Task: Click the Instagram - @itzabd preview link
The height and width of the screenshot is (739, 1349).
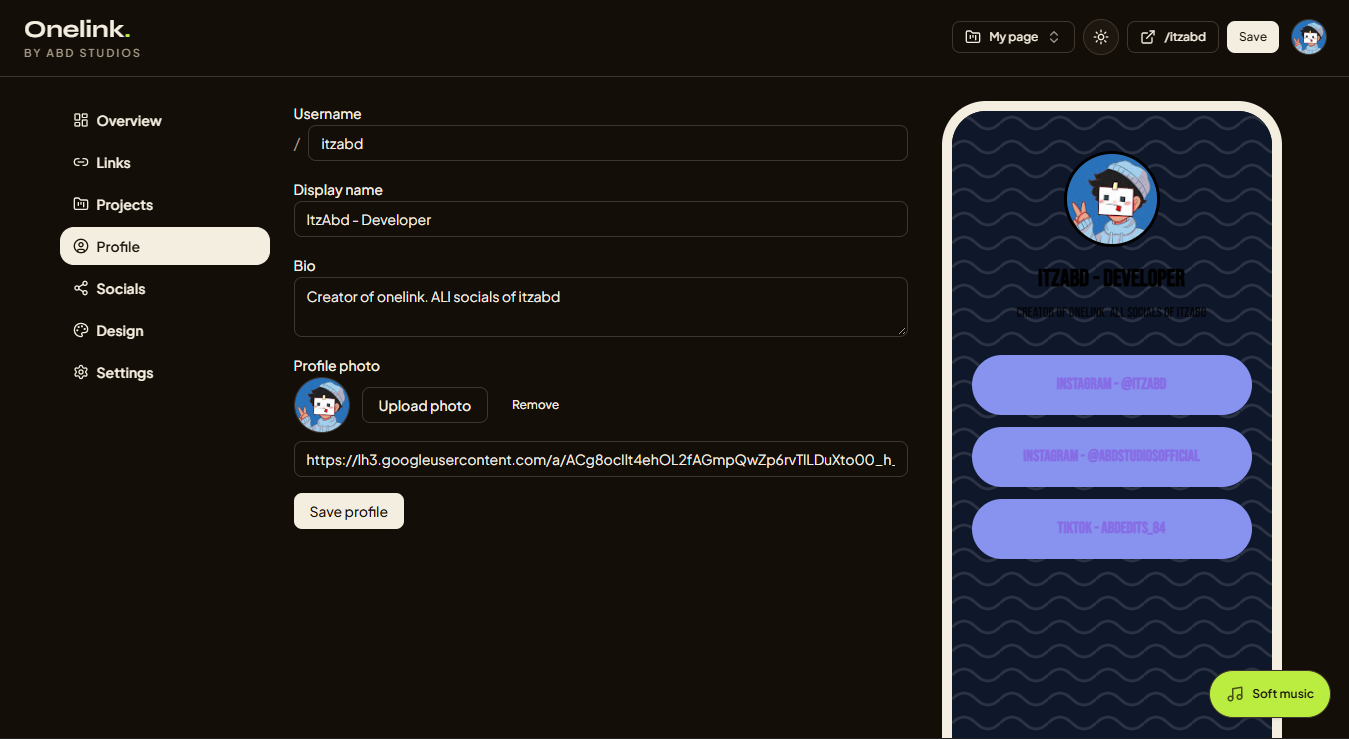Action: 1112,384
